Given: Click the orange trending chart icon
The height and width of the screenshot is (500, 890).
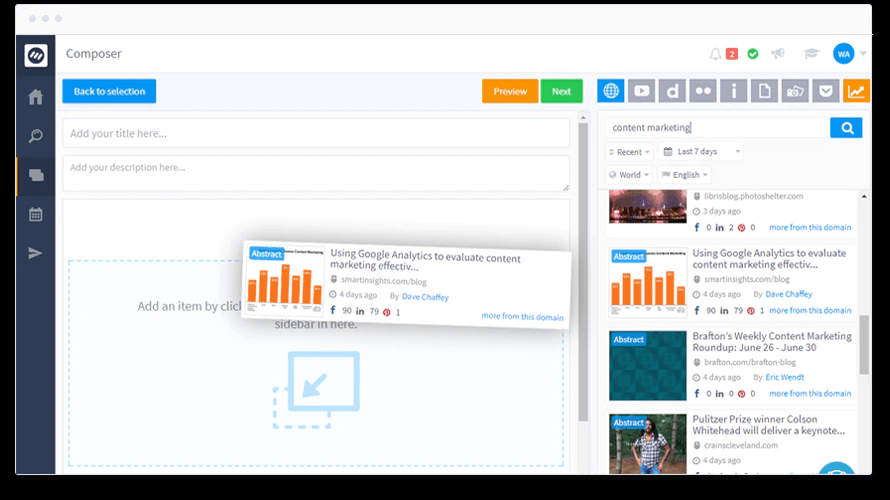Looking at the screenshot, I should pos(856,91).
